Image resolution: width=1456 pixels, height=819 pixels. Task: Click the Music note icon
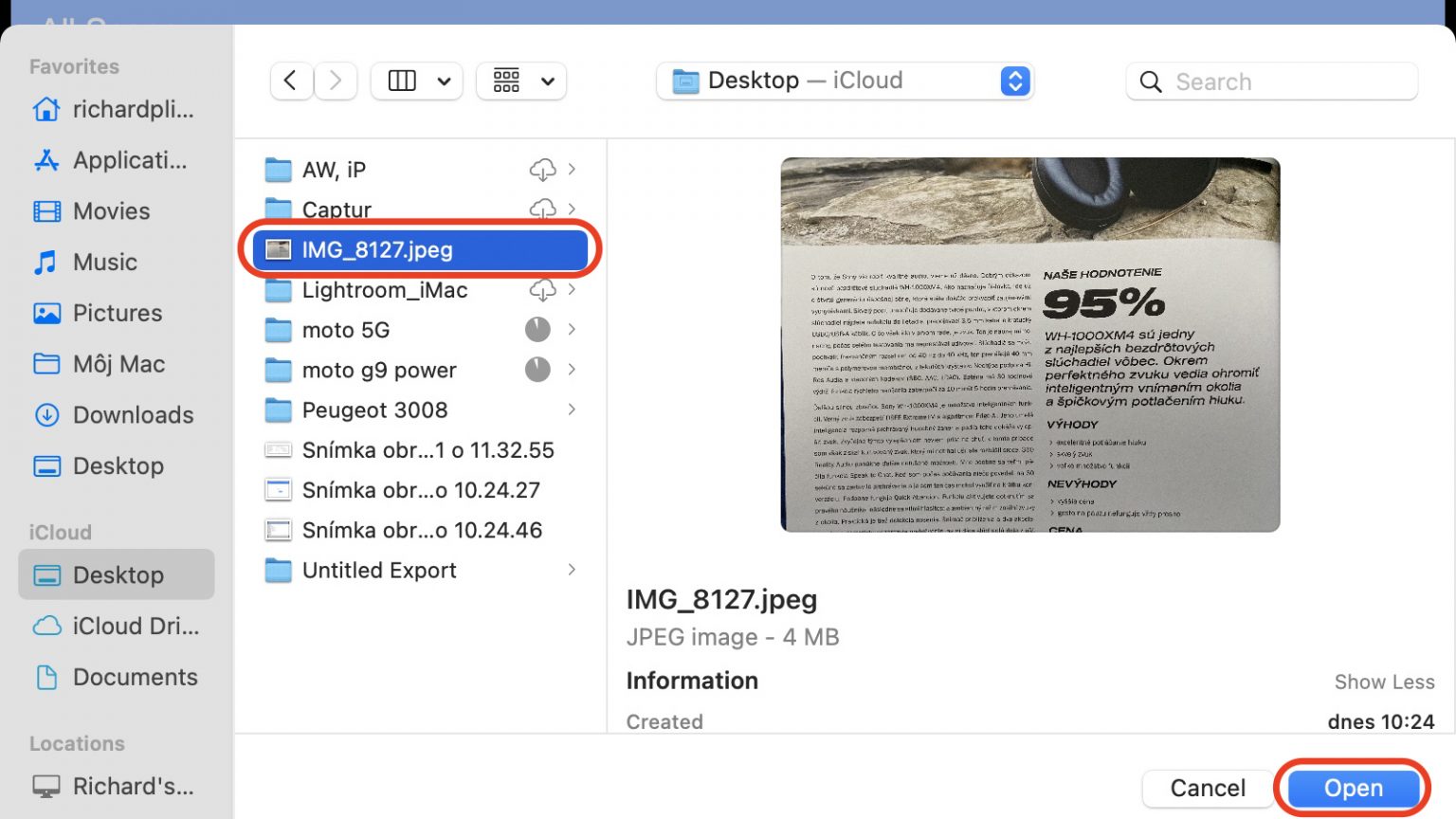point(45,263)
